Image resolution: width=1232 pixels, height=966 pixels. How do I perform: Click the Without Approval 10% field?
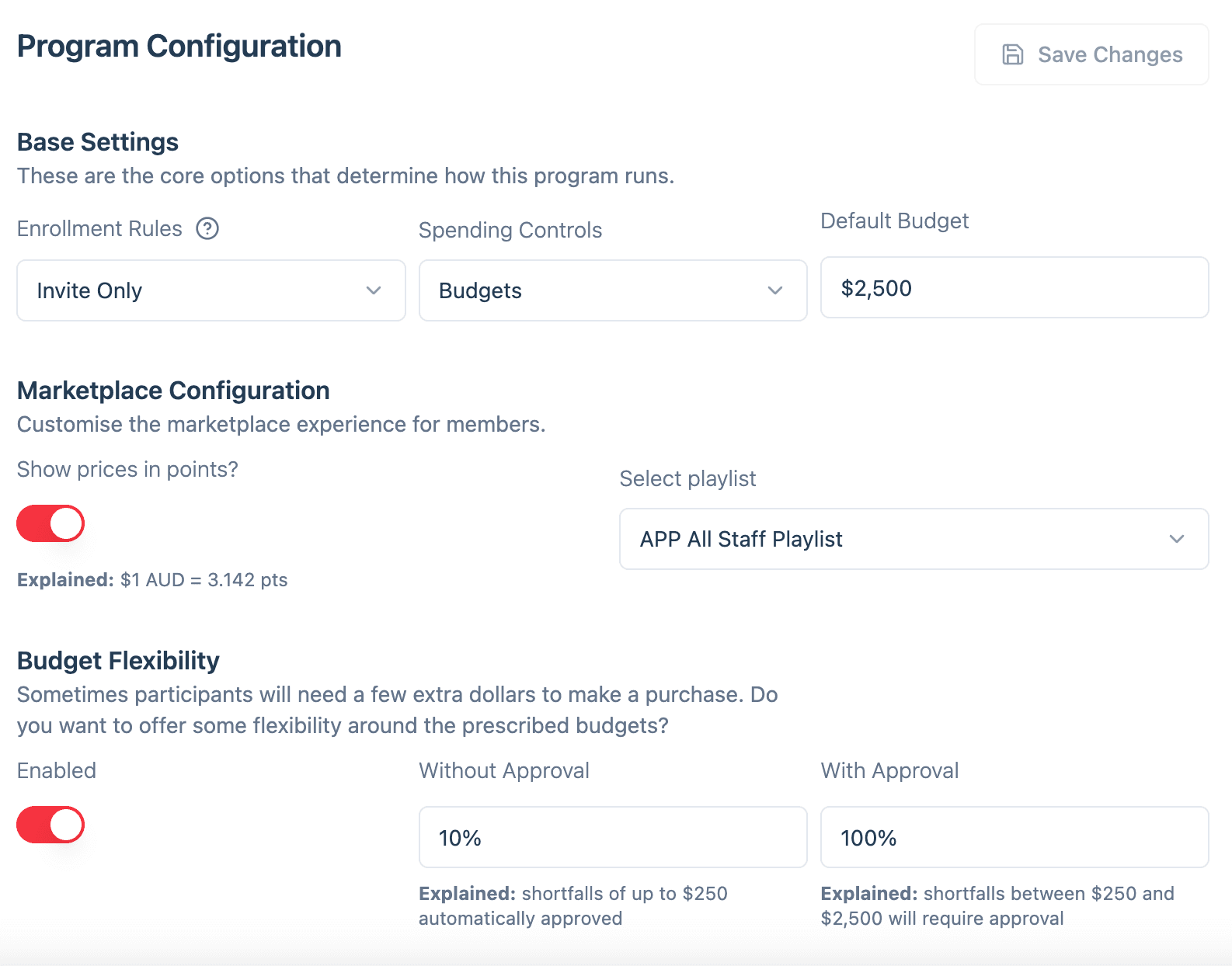click(612, 838)
